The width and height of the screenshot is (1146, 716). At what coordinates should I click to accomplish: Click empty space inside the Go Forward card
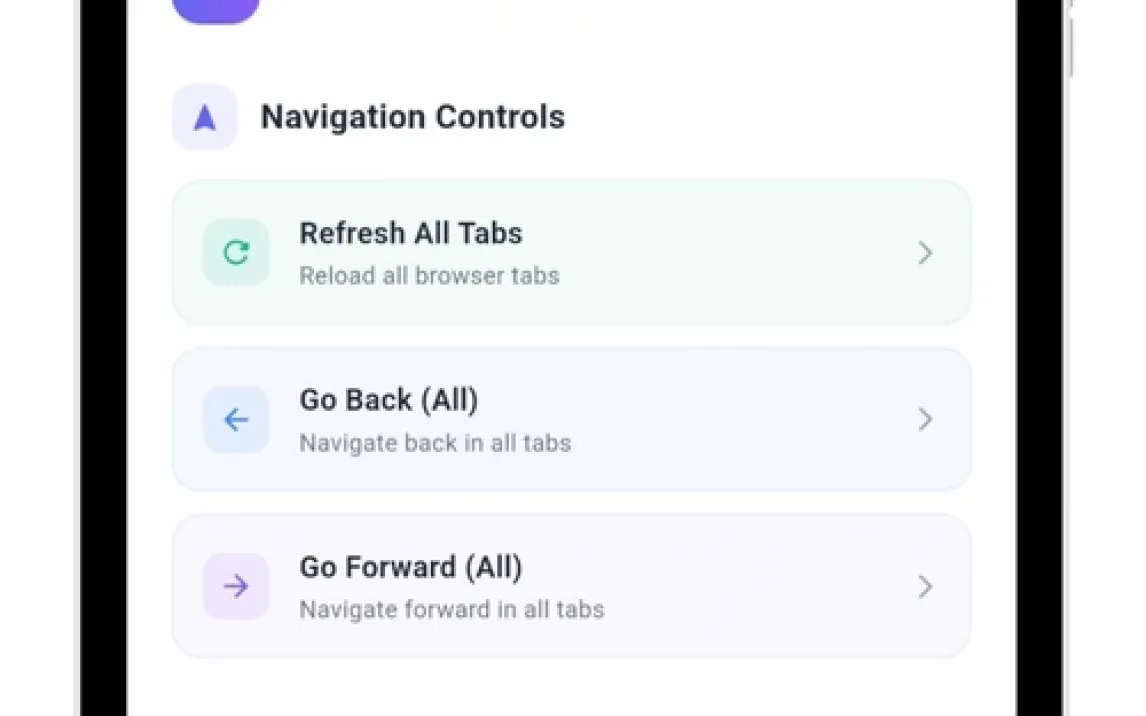pyautogui.click(x=740, y=587)
